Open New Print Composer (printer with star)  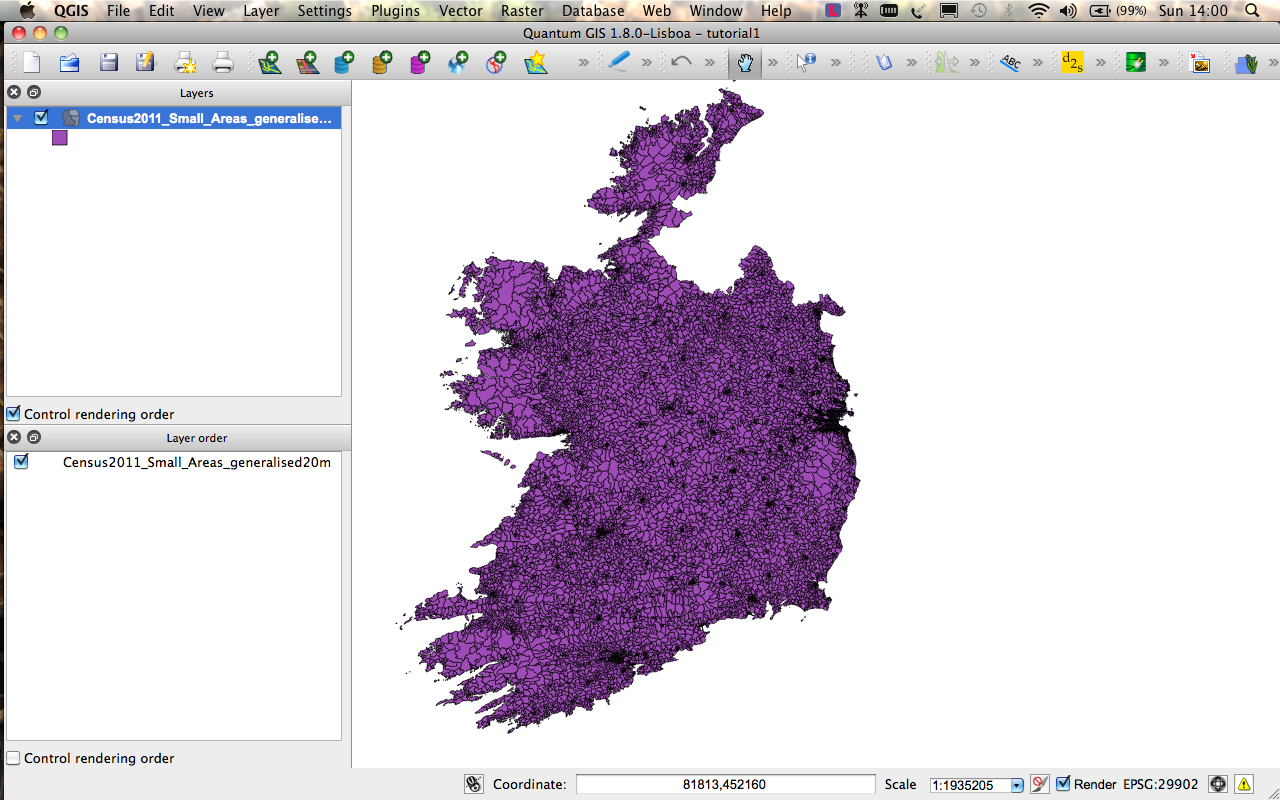tap(185, 63)
